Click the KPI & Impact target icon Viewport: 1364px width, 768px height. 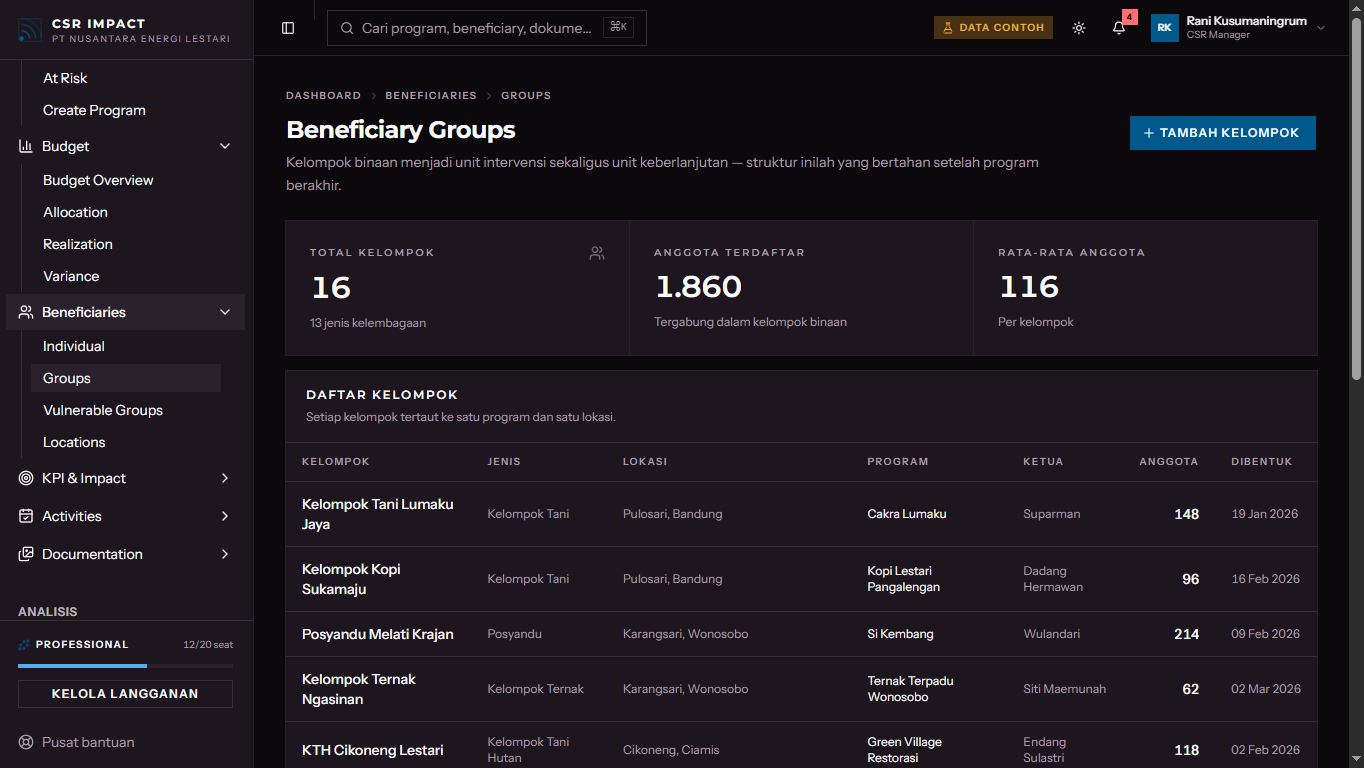pos(26,478)
